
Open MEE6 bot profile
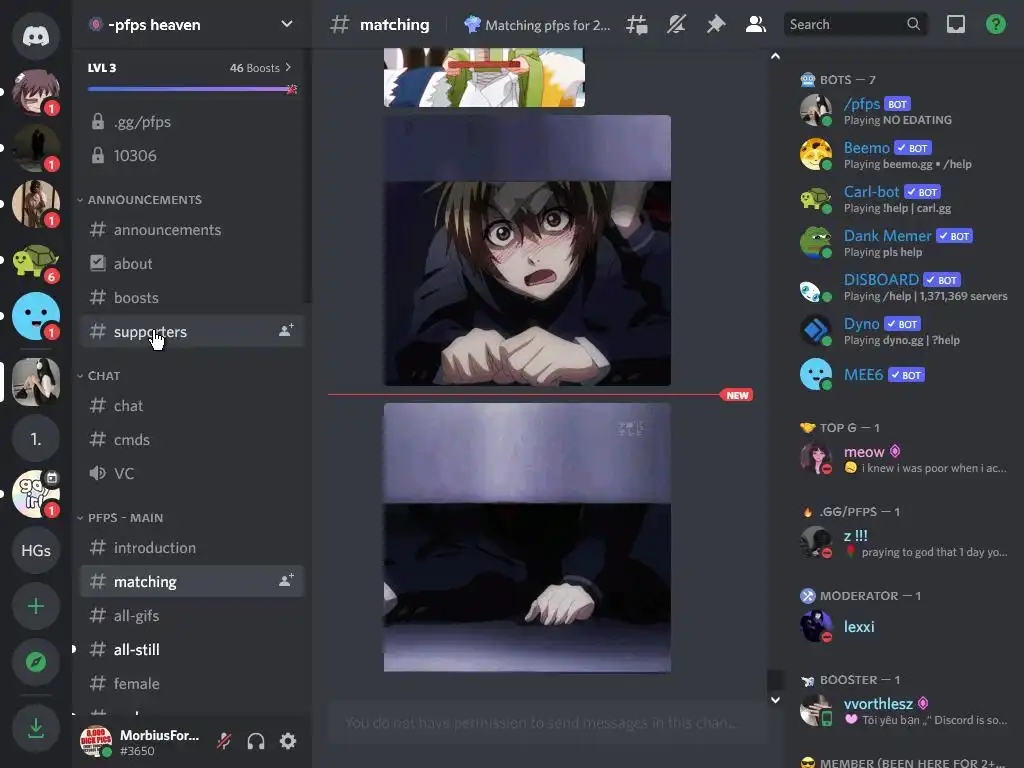905,375
